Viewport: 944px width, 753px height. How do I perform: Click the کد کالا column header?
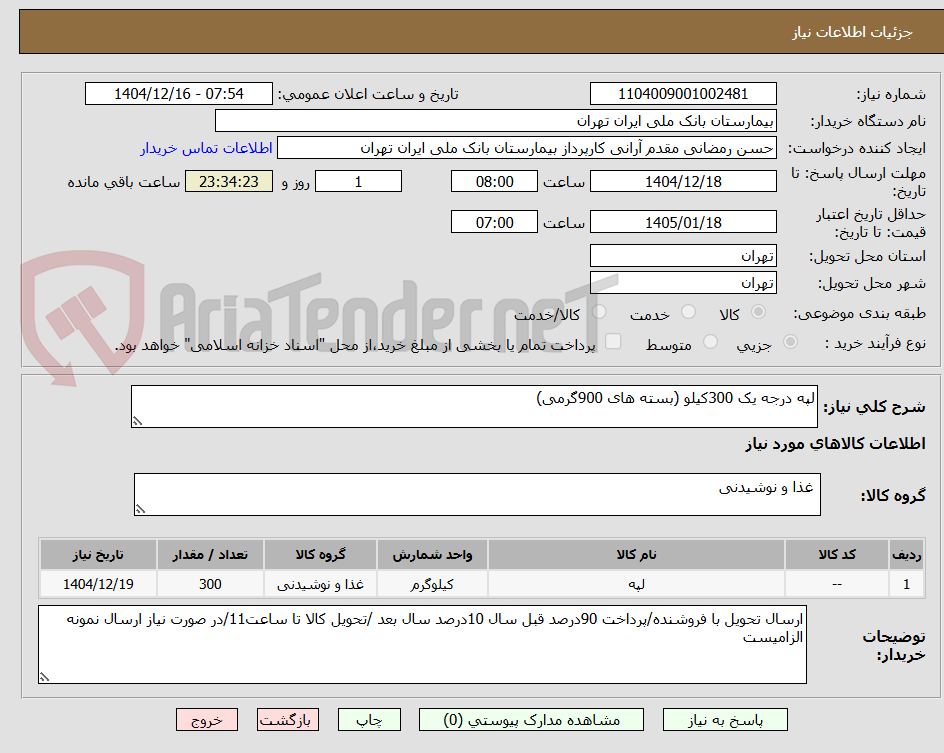837,554
